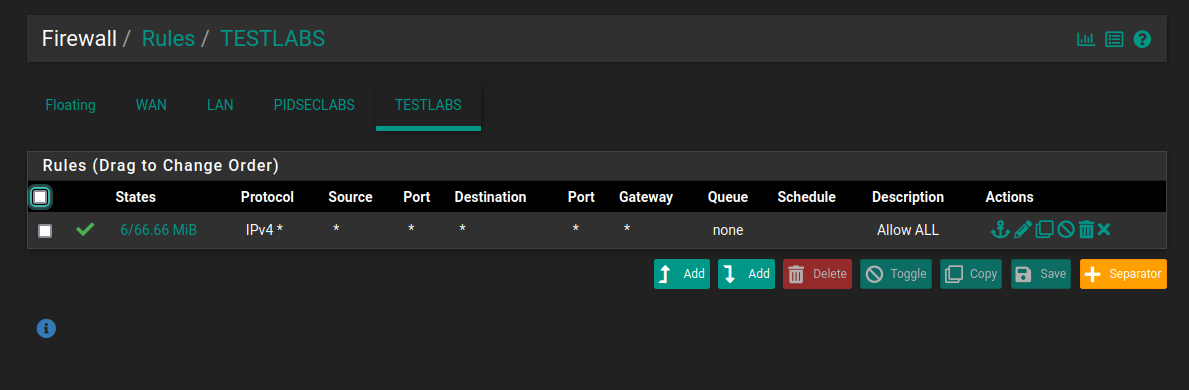Open the help question mark icon
The height and width of the screenshot is (390, 1189).
pos(1142,39)
